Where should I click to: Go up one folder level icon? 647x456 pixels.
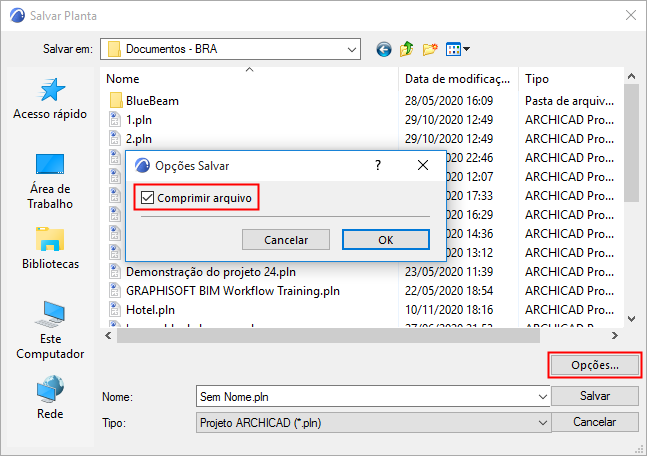(406, 49)
